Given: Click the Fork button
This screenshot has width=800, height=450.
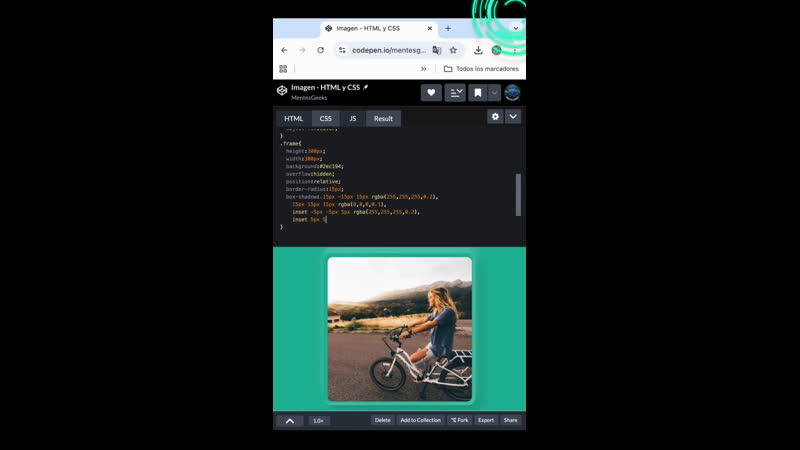Looking at the screenshot, I should click(x=459, y=420).
